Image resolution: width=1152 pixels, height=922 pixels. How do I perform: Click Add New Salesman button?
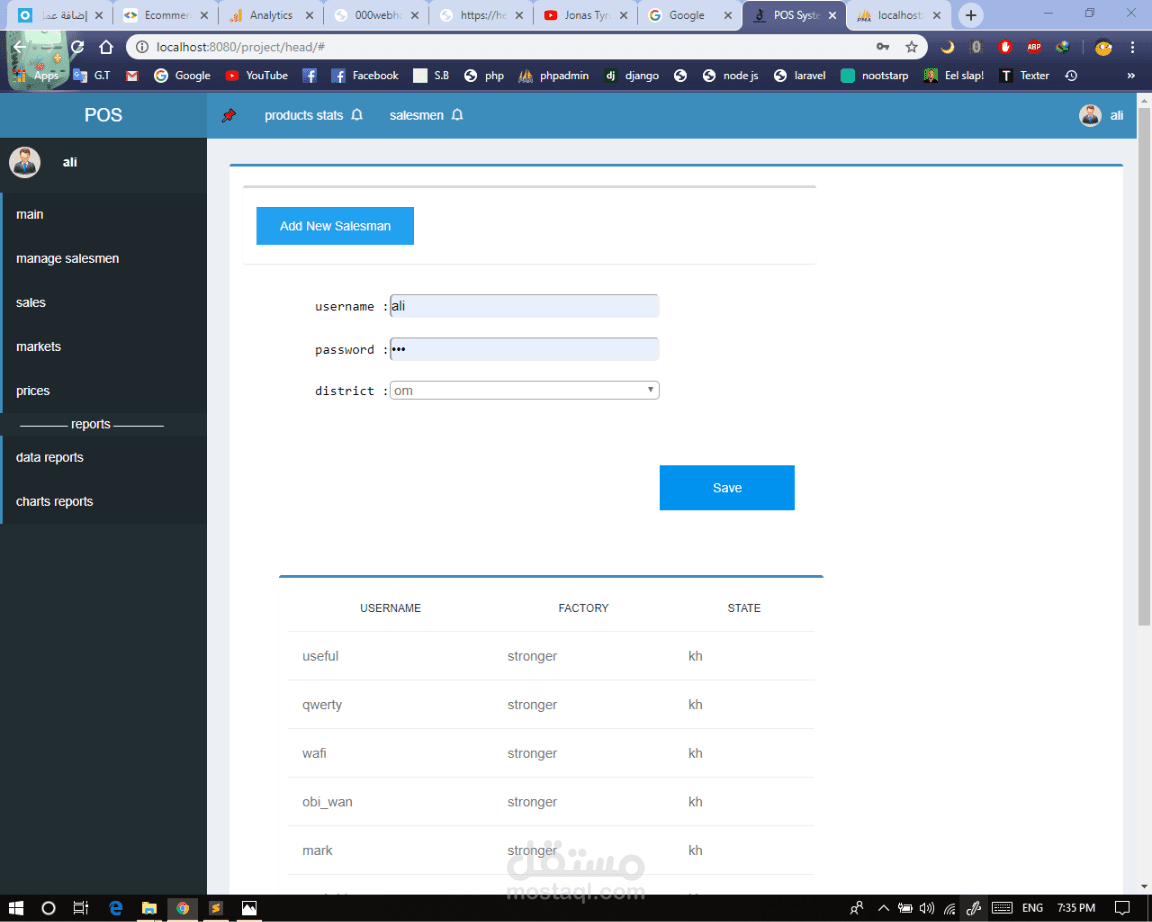(335, 226)
